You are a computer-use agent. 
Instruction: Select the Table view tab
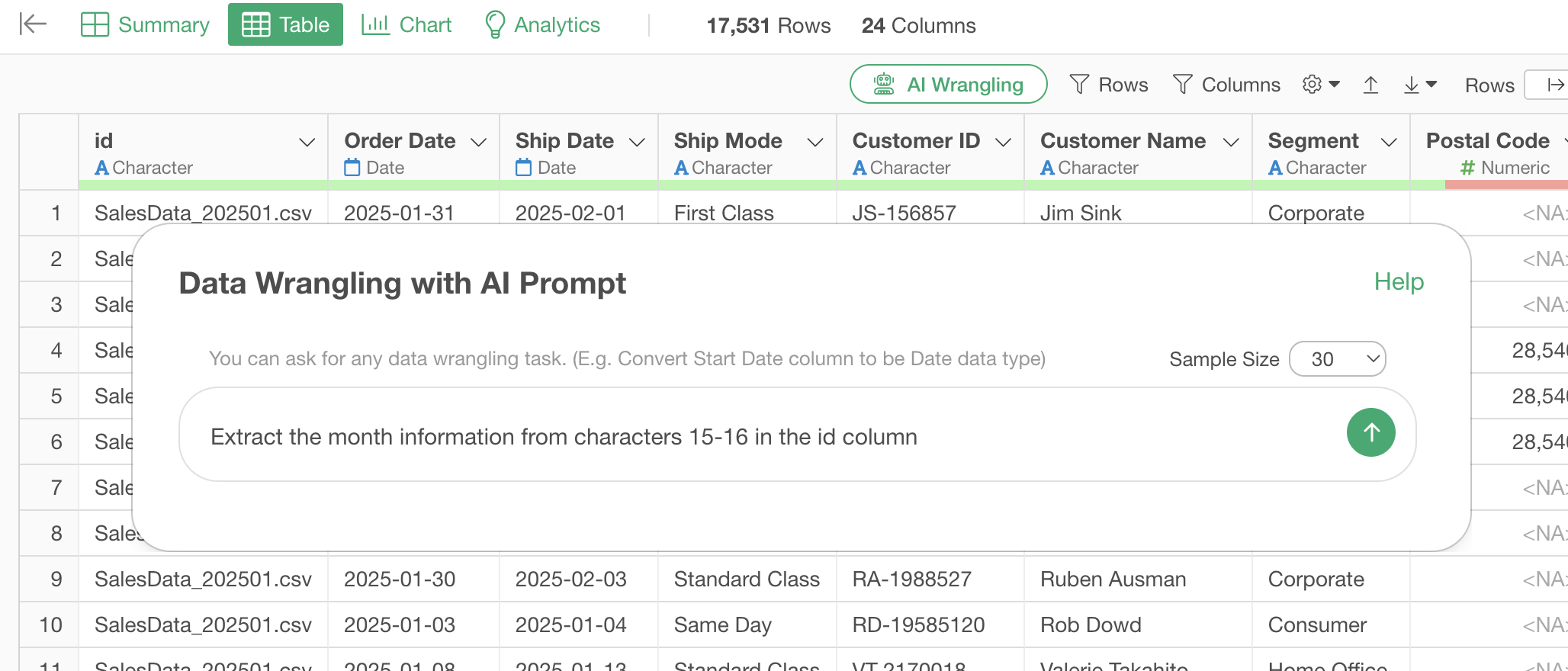tap(285, 25)
